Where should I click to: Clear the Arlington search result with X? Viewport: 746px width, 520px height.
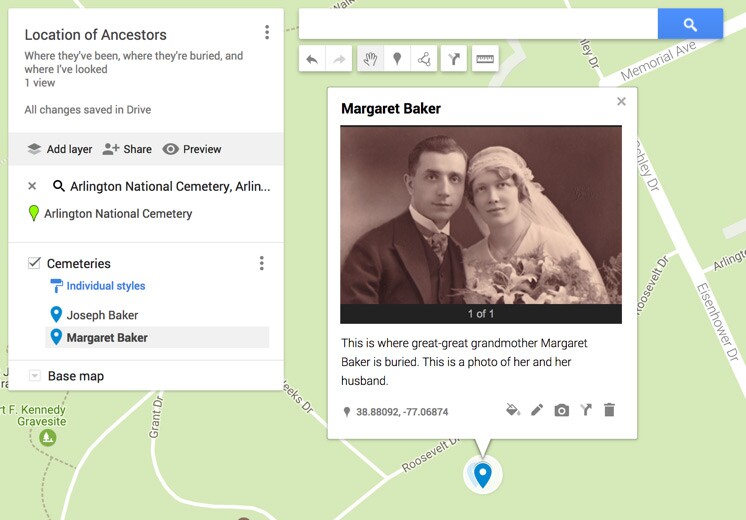[x=32, y=186]
